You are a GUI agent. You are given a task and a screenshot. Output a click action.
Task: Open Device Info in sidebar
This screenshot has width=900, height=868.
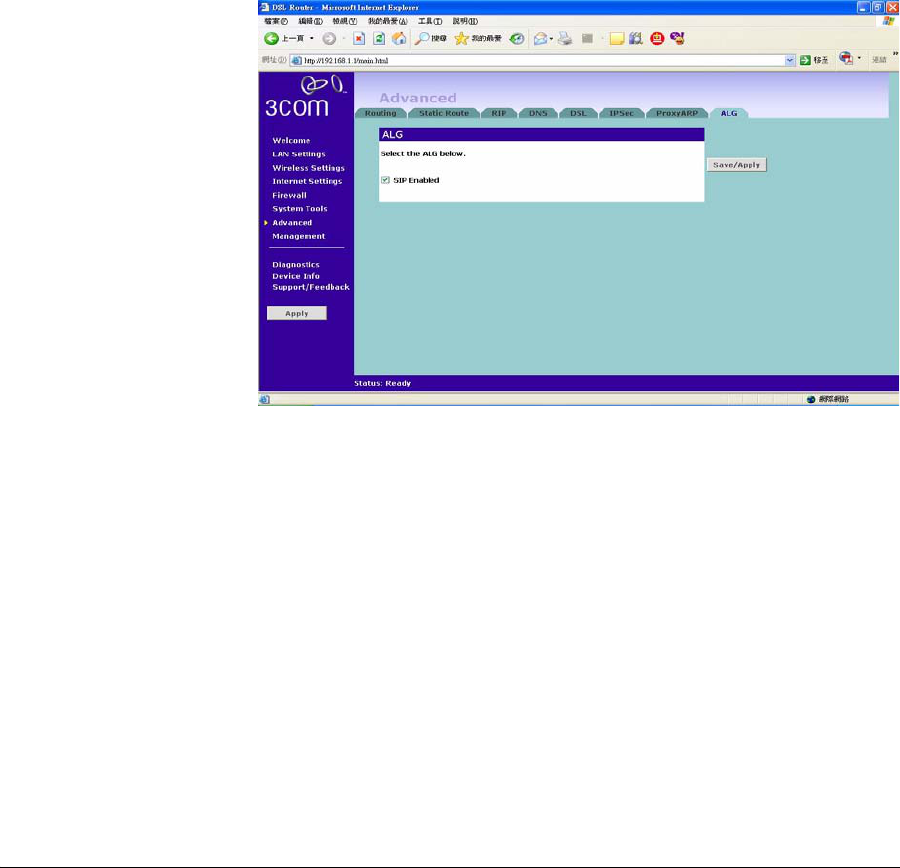296,276
